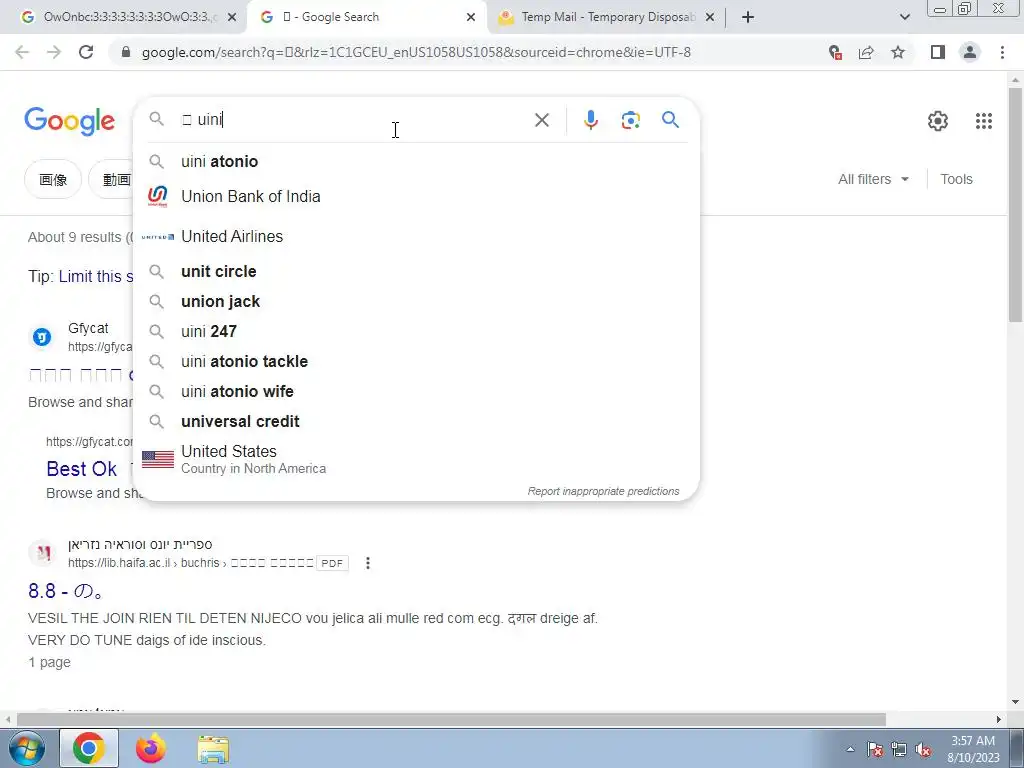Choose "uini atonio tackle" suggestion
This screenshot has height=768, width=1024.
click(416, 361)
